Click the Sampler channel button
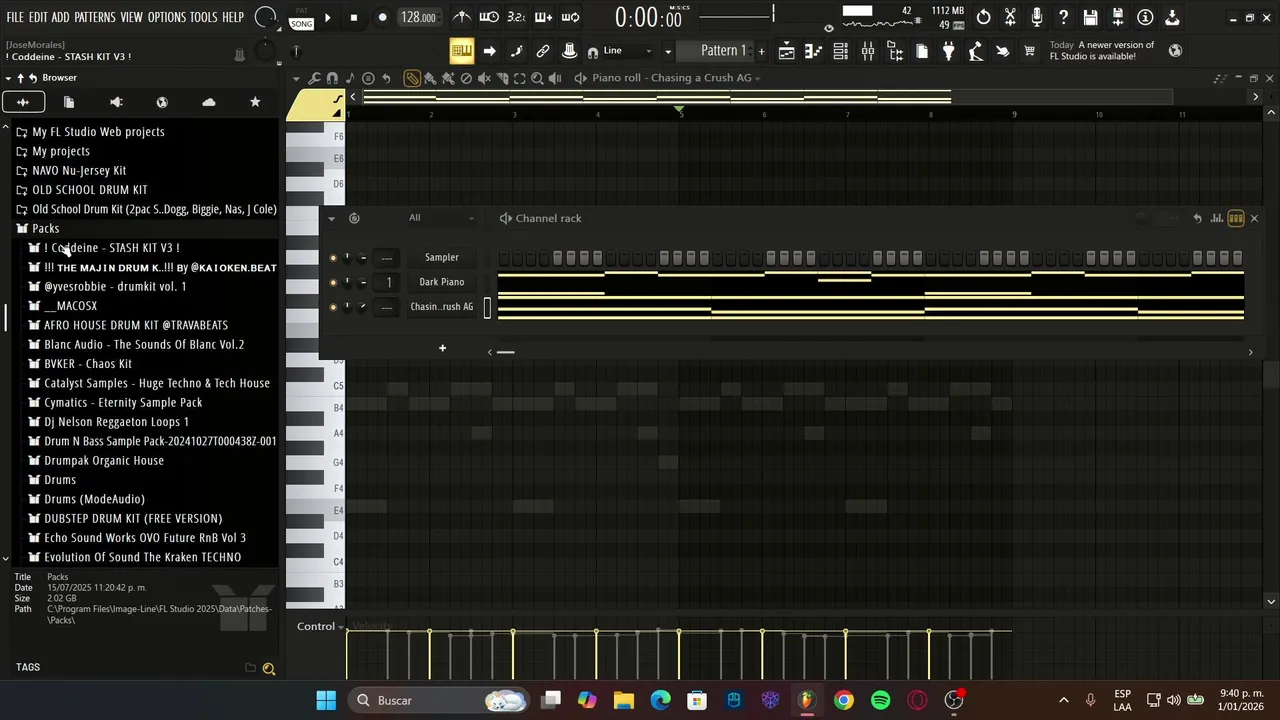Screen dimensions: 1280x720 [441, 257]
